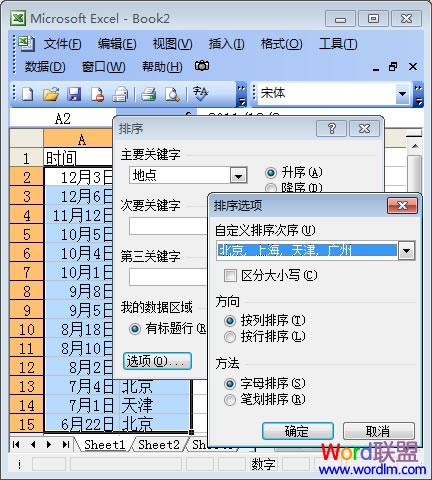Click the New document toolbar icon
This screenshot has height=480, width=432.
click(x=27, y=94)
